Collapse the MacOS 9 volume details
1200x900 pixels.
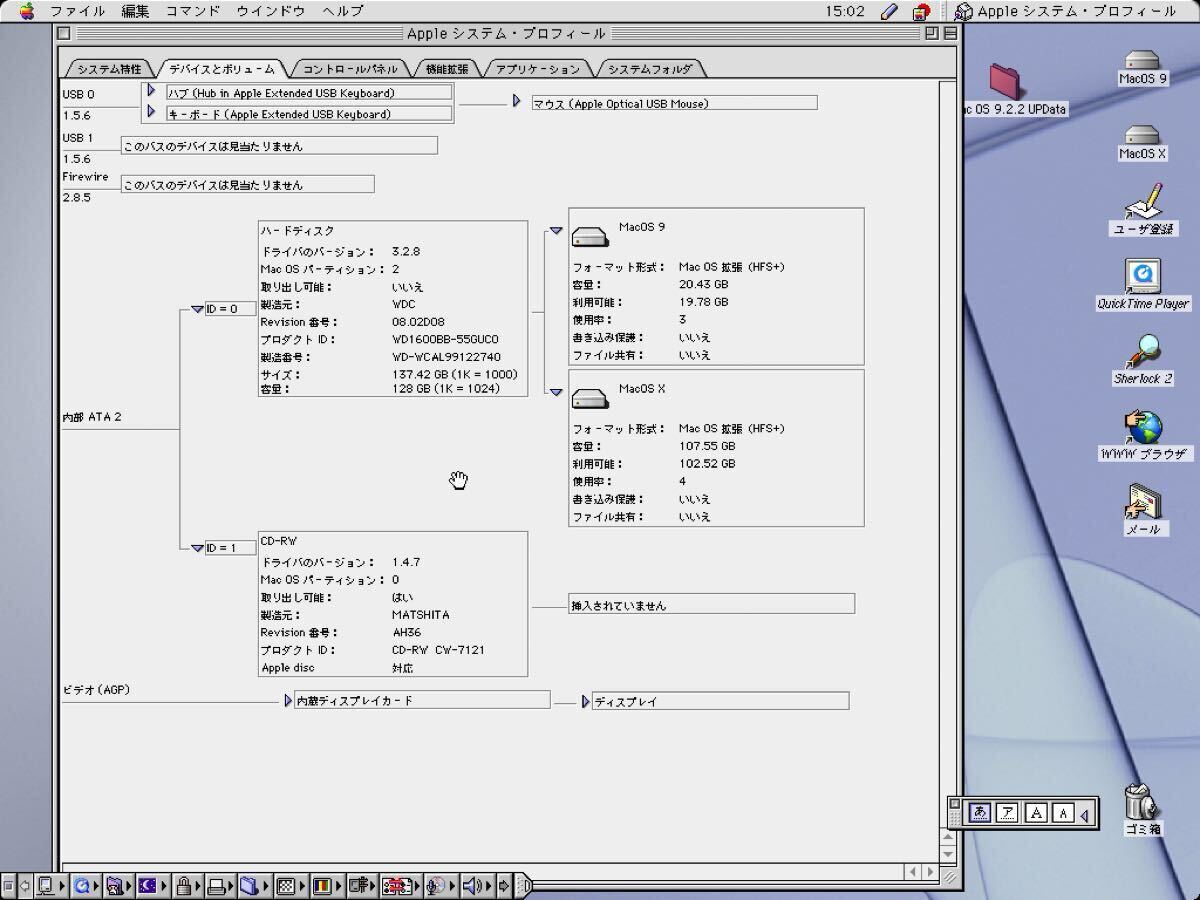point(556,231)
